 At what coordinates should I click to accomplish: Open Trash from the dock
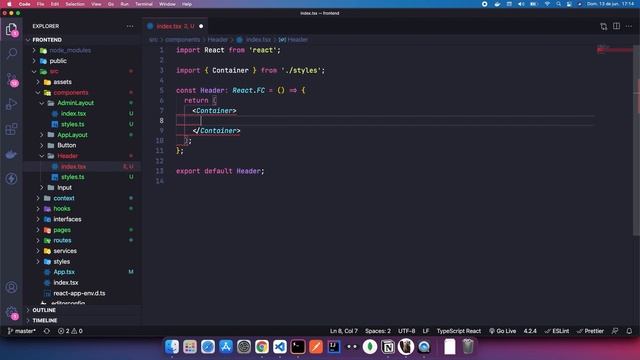click(468, 347)
